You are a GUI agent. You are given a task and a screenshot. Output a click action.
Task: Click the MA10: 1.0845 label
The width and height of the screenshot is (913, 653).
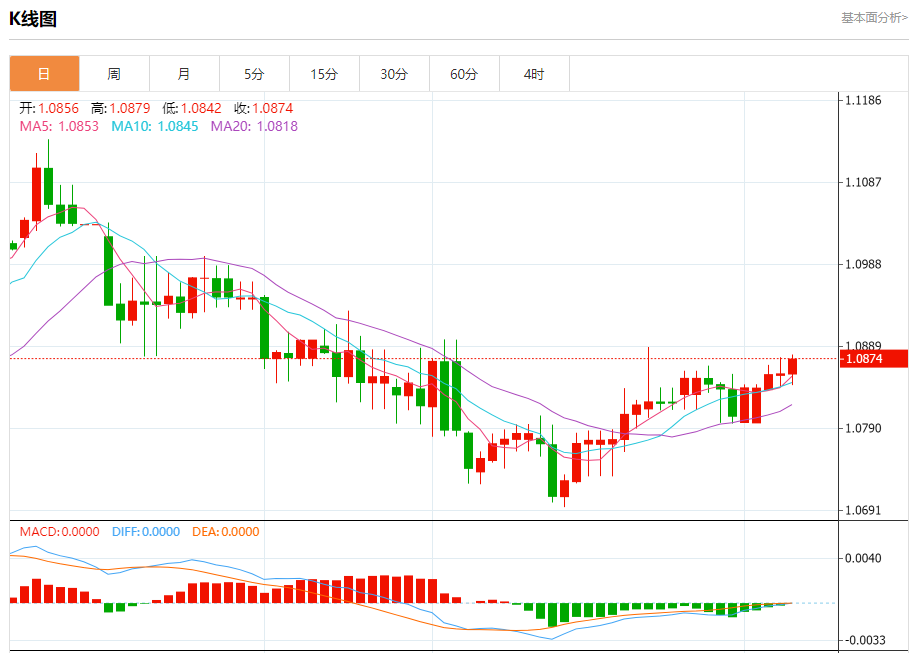pyautogui.click(x=155, y=126)
